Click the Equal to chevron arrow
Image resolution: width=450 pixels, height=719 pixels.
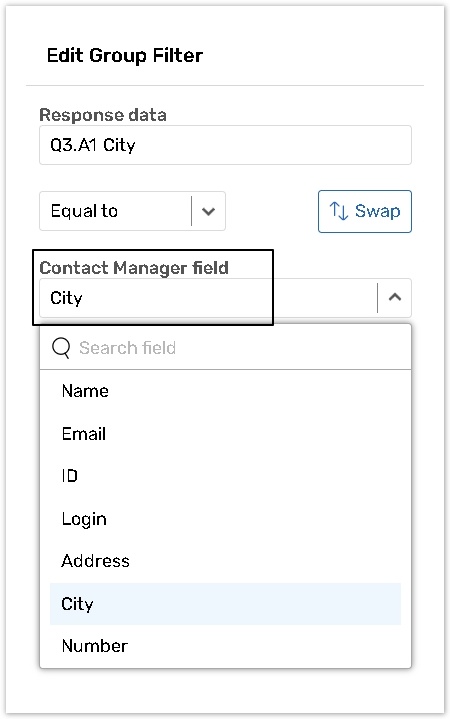[209, 211]
